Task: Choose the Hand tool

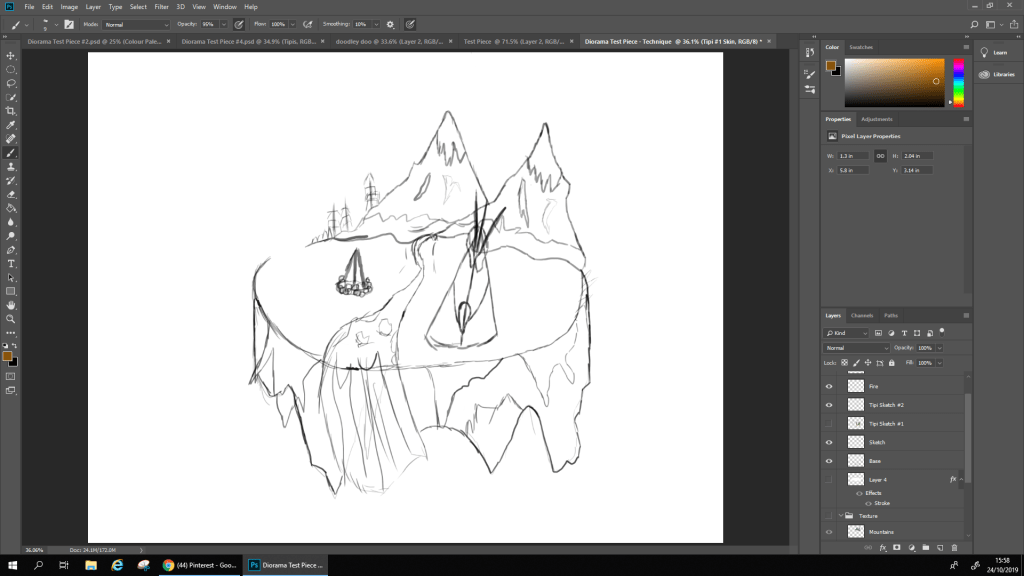Action: tap(11, 305)
